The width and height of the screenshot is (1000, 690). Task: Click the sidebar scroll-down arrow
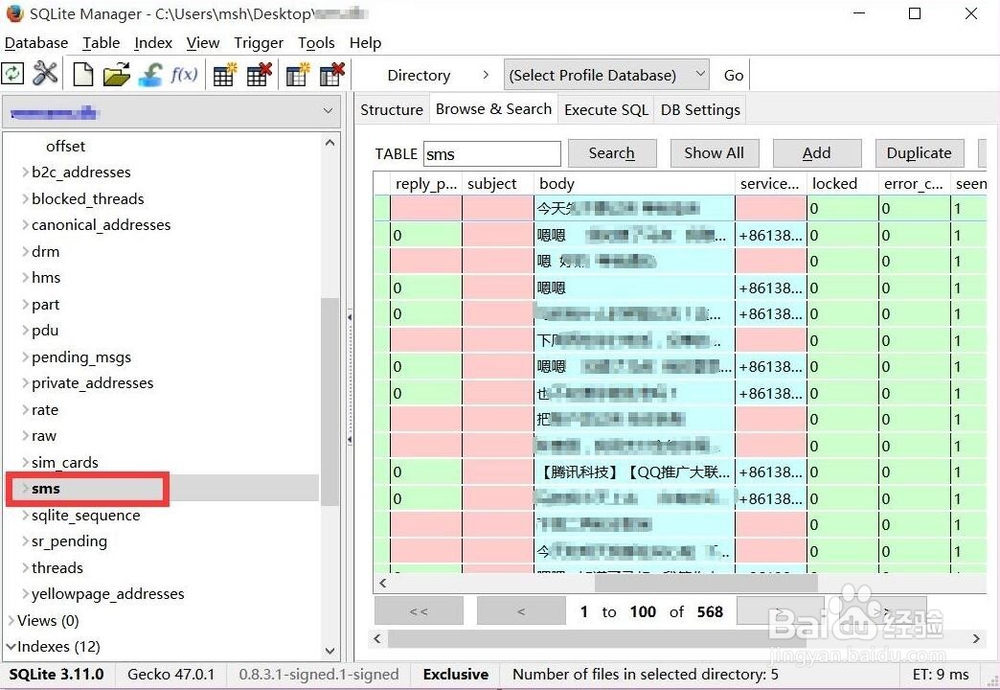tap(330, 650)
